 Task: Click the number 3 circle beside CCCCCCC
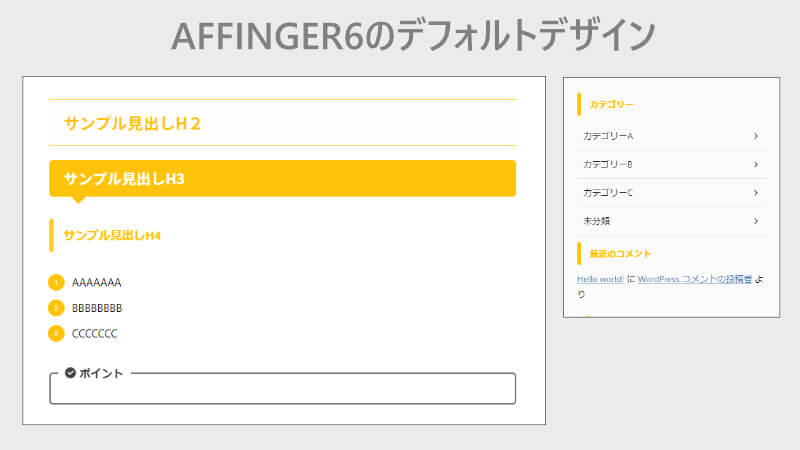(x=56, y=333)
